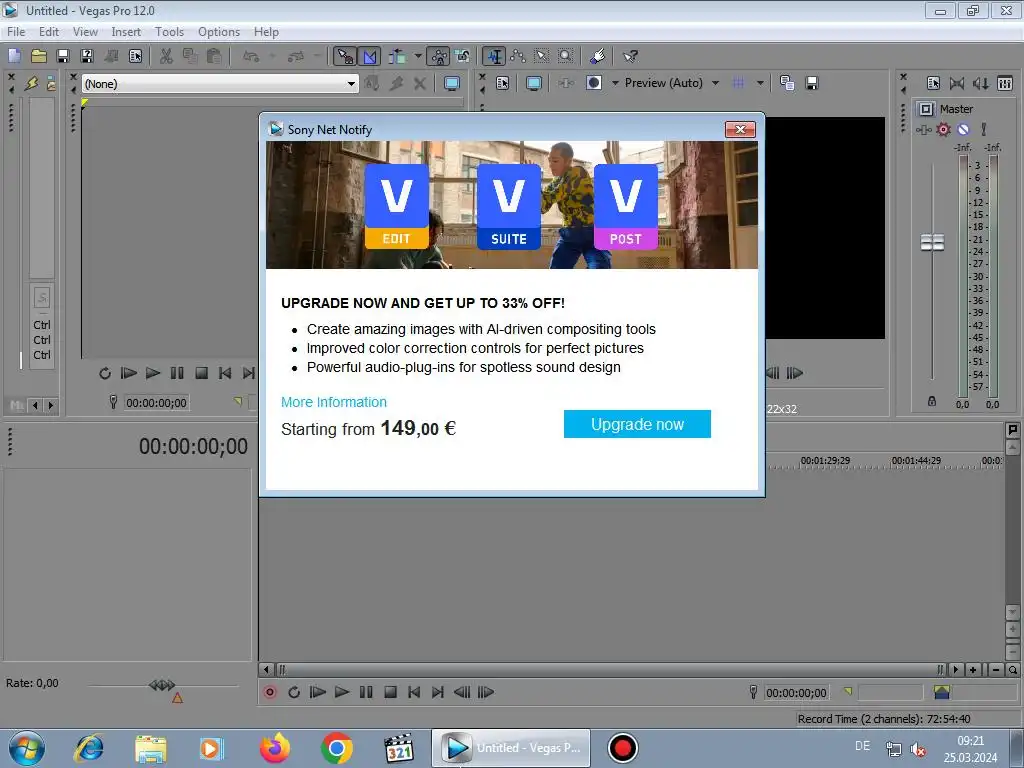Screen dimensions: 1024x768
Task: Save the project with the floppy icon
Action: click(63, 56)
